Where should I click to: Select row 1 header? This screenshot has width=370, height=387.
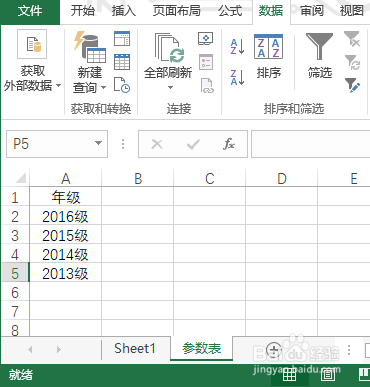tap(15, 197)
